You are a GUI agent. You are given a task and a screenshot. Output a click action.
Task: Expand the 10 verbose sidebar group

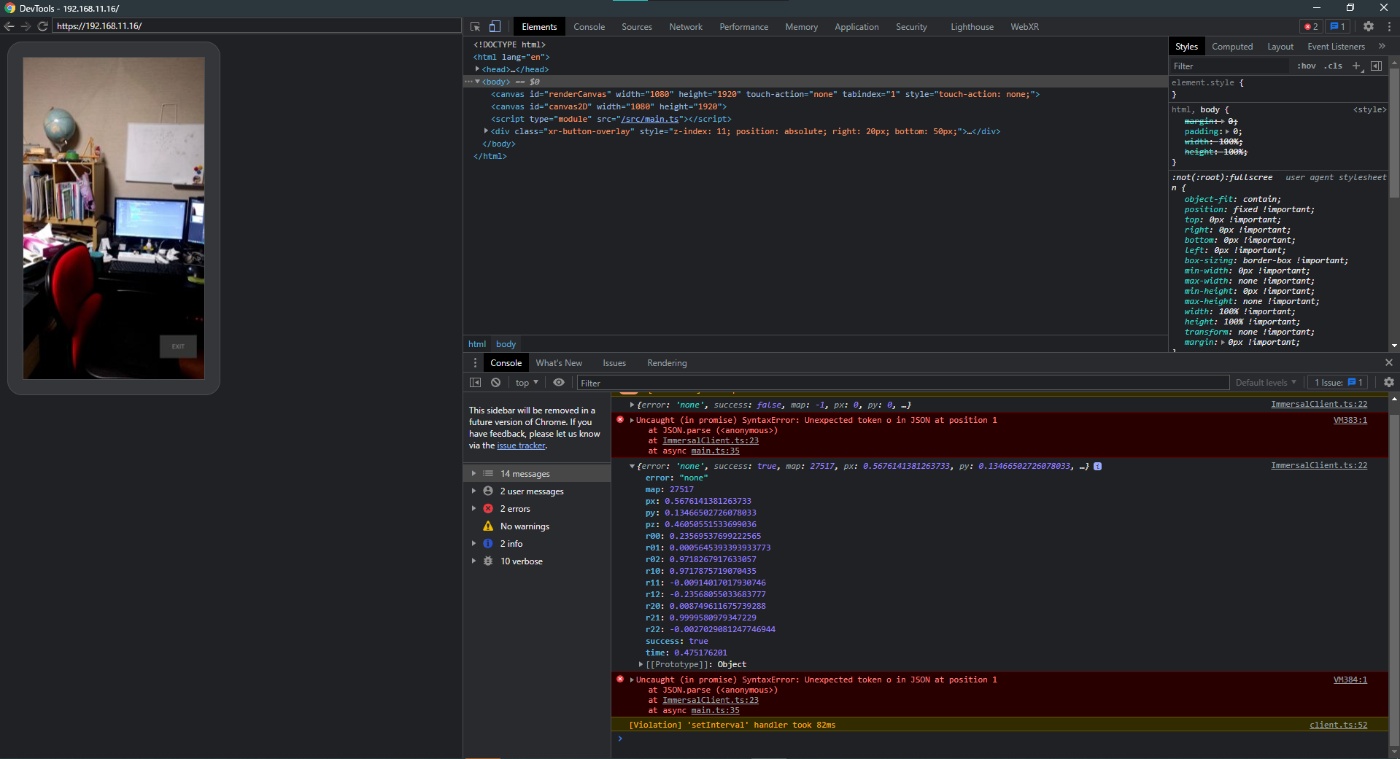(474, 561)
